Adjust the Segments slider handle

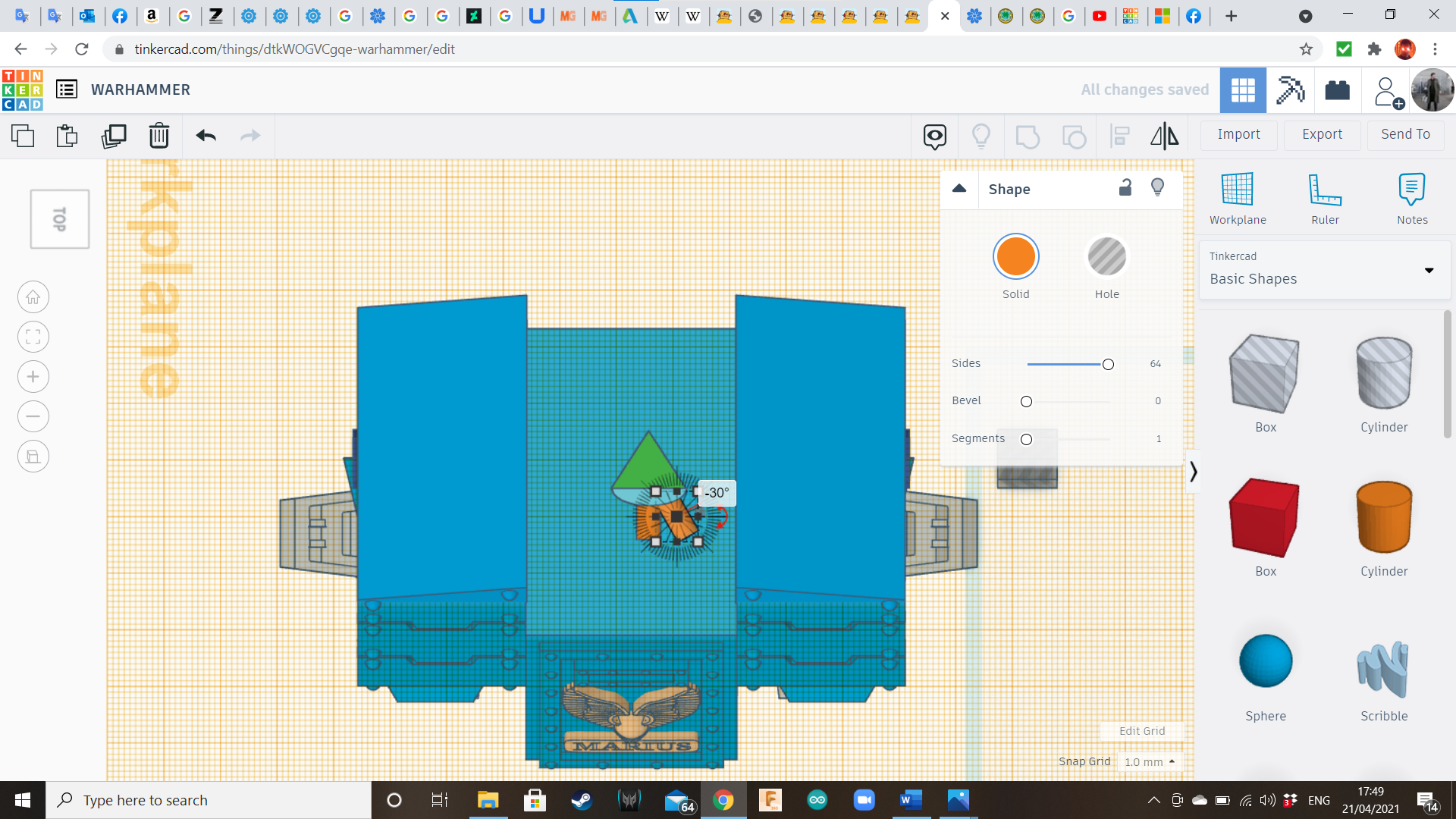[x=1026, y=440]
